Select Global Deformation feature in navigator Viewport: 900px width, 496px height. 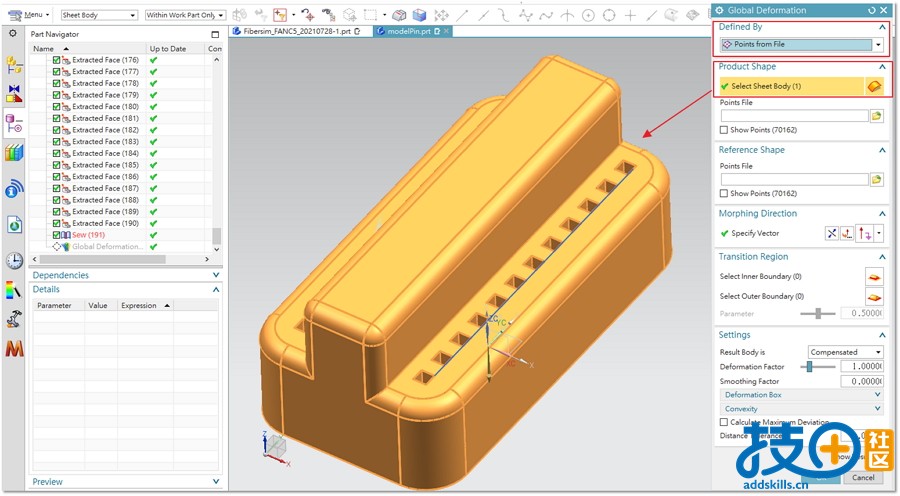[106, 247]
